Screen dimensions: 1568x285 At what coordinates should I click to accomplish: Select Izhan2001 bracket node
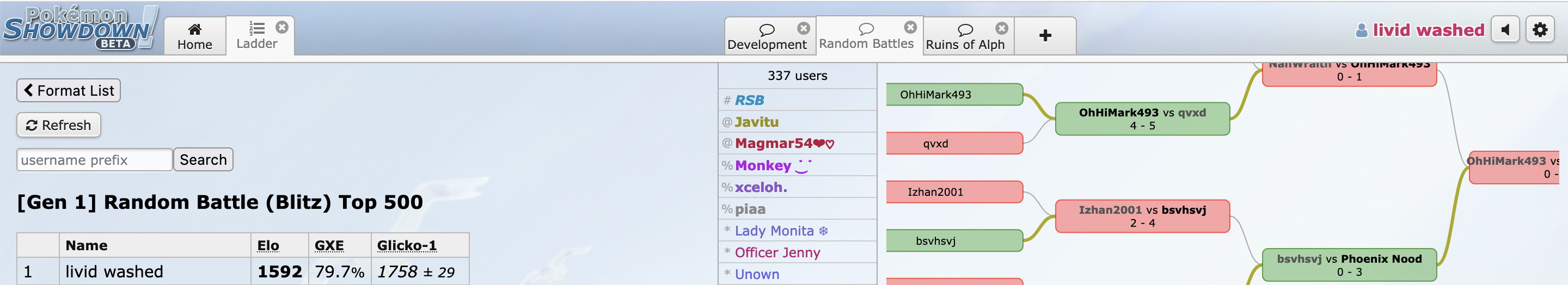(x=954, y=192)
